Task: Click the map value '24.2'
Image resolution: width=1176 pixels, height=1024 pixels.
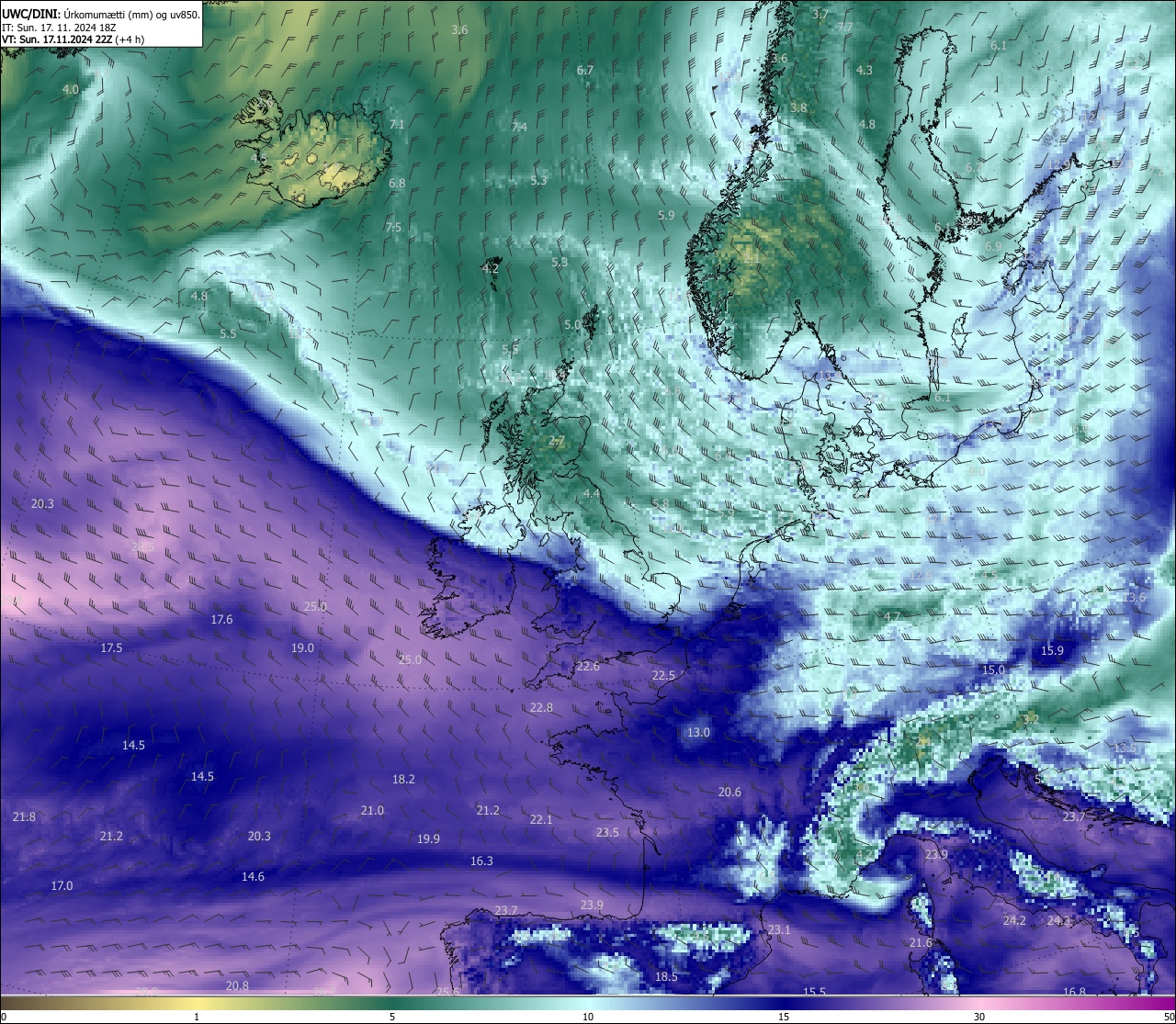Action: tap(1014, 920)
